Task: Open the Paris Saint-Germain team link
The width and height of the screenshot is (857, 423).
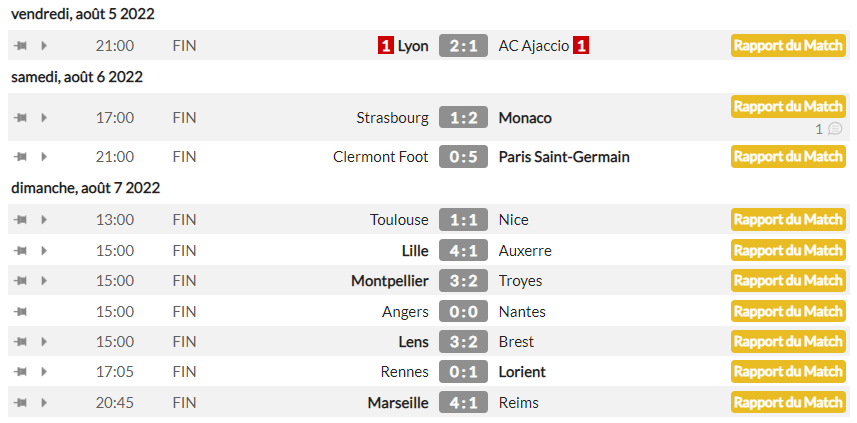Action: tap(564, 157)
